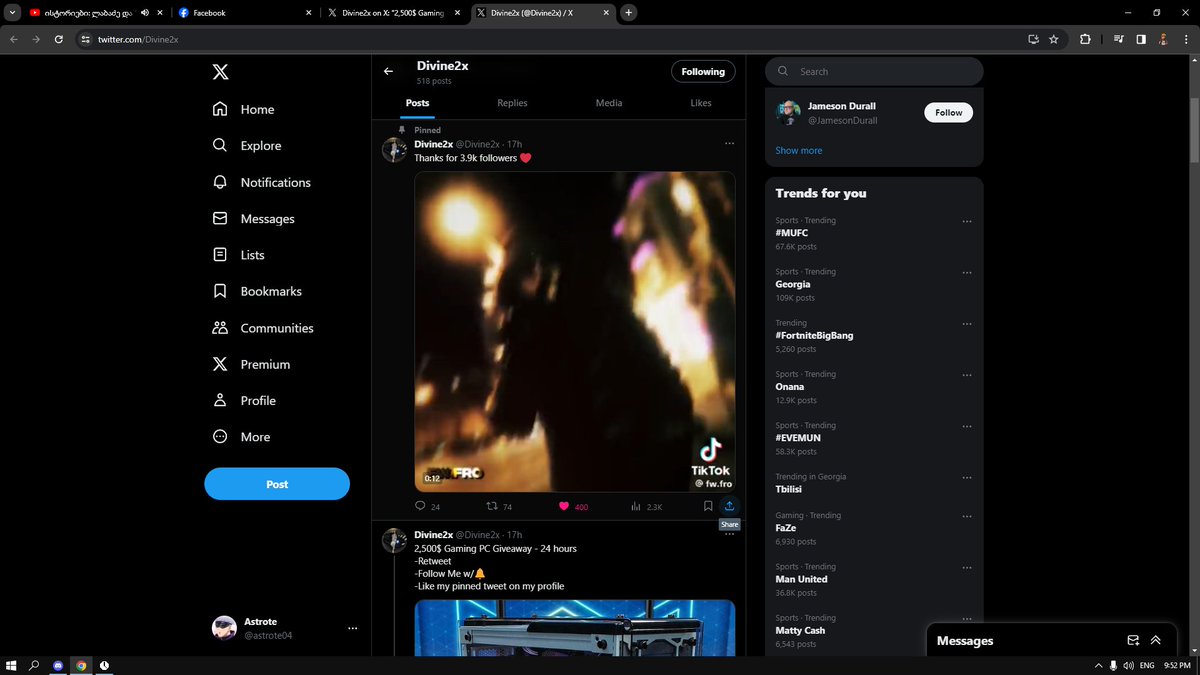Compose new message in Messages drawer
1200x675 pixels.
click(x=1133, y=640)
